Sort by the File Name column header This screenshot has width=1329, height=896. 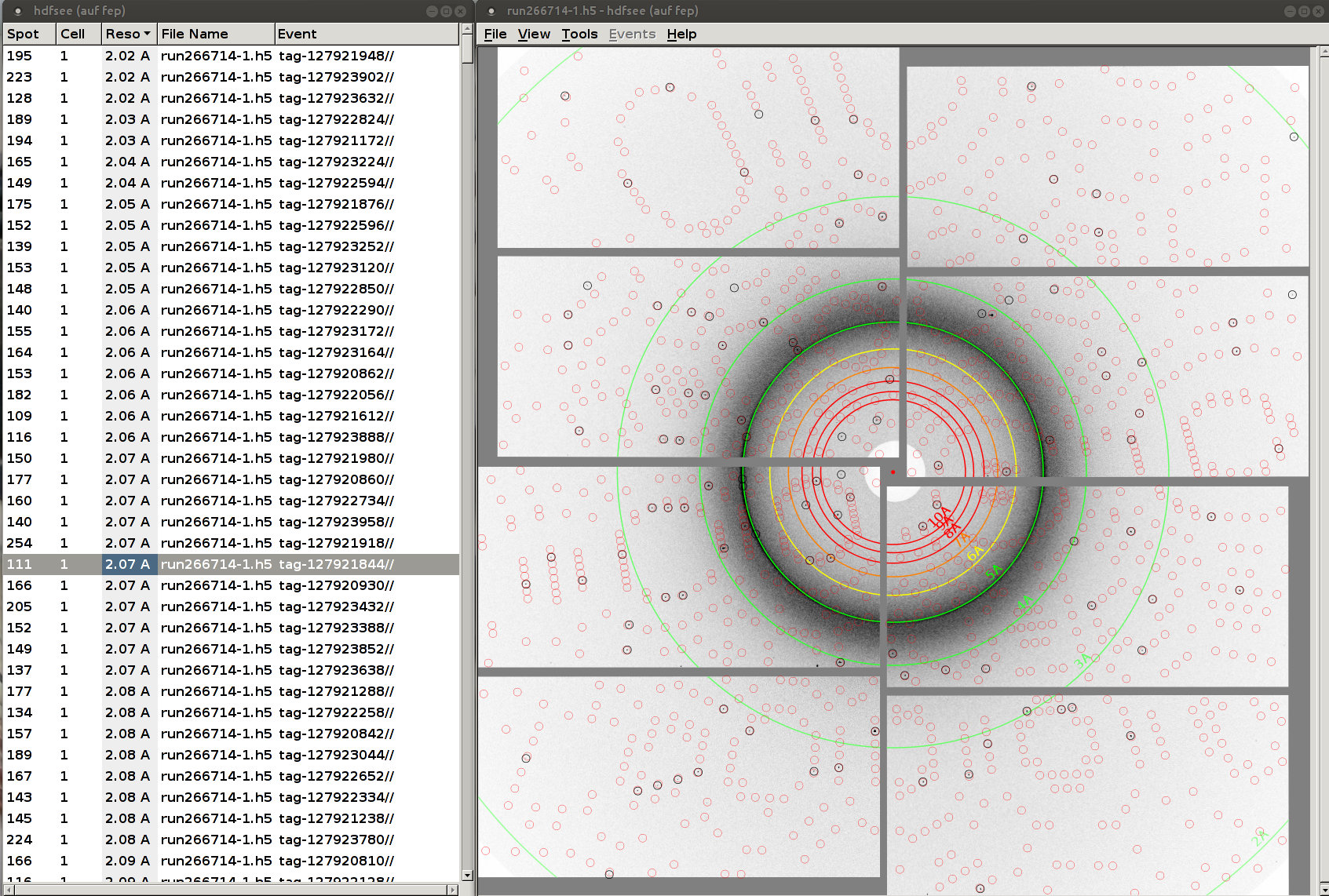point(216,34)
